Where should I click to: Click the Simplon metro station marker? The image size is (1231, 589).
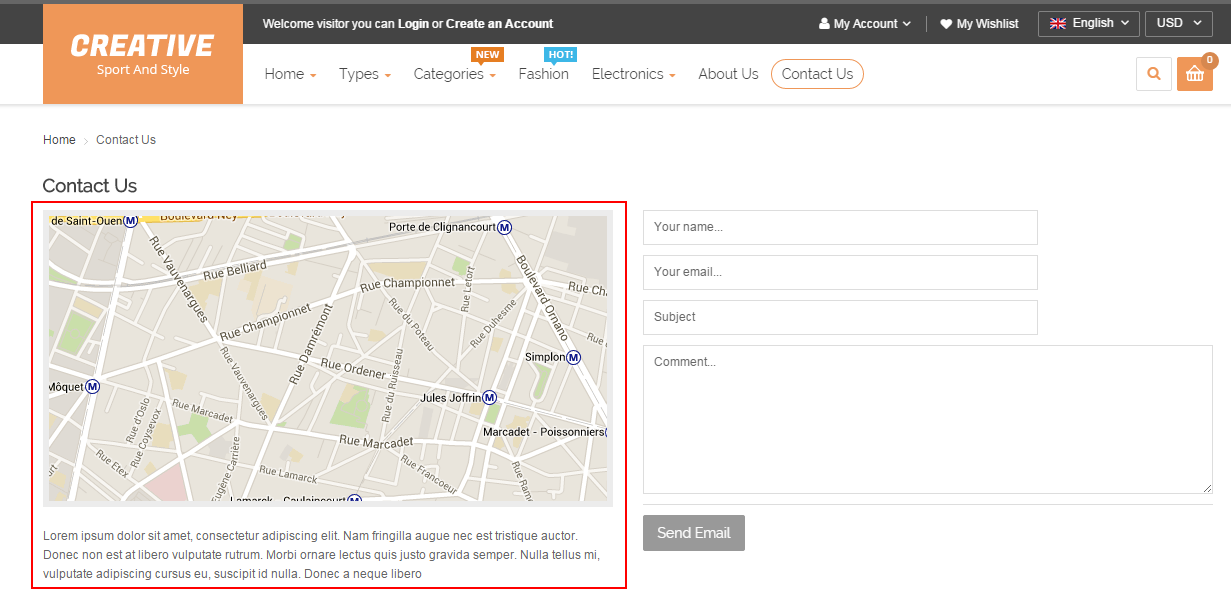pos(574,357)
